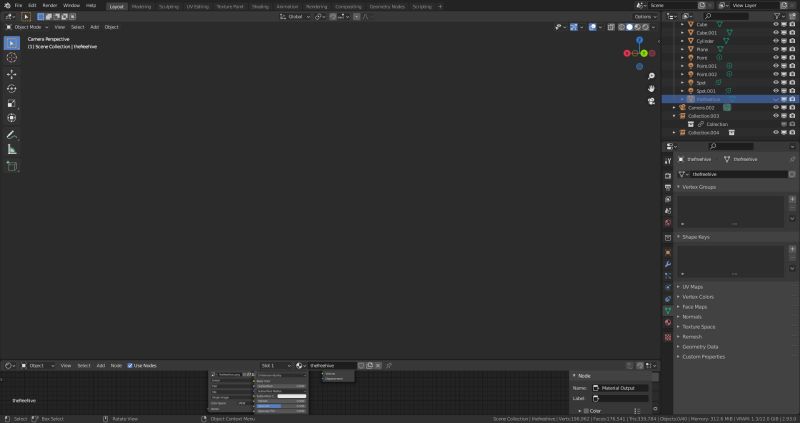Expand the Vertex Colors panel

[697, 297]
